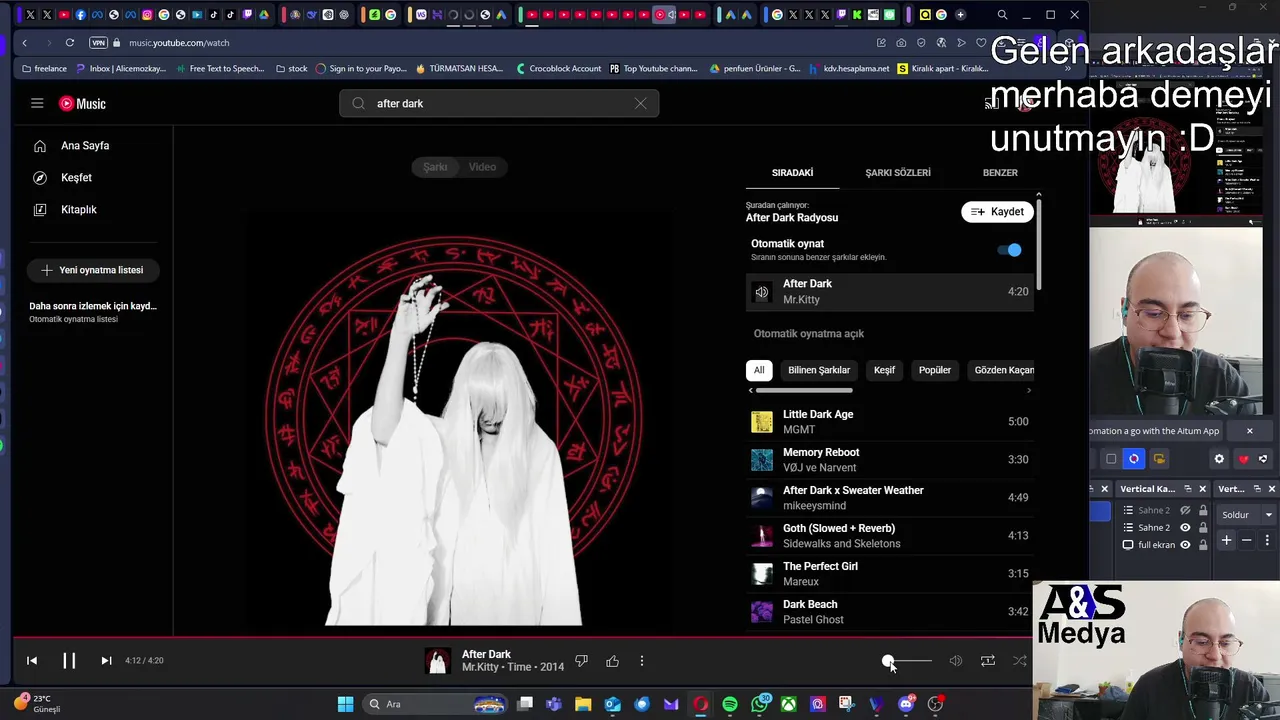Go back in the browser
The width and height of the screenshot is (1280, 720).
[x=24, y=43]
